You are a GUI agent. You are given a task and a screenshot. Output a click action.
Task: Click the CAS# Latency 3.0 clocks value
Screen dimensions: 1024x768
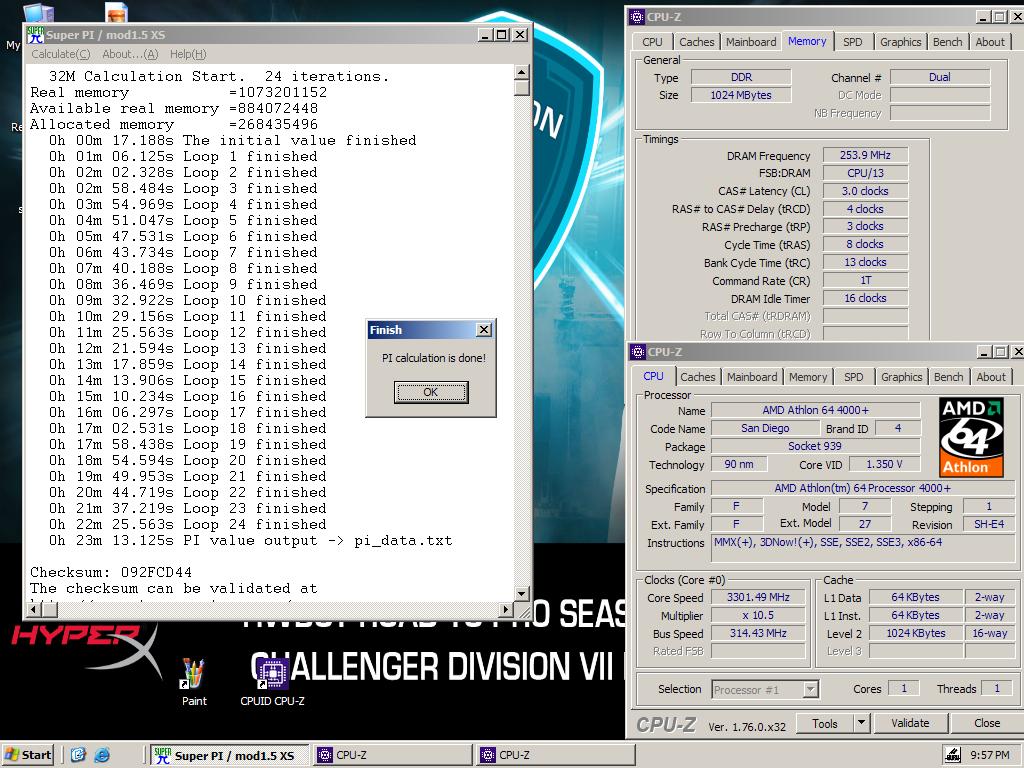coord(865,191)
